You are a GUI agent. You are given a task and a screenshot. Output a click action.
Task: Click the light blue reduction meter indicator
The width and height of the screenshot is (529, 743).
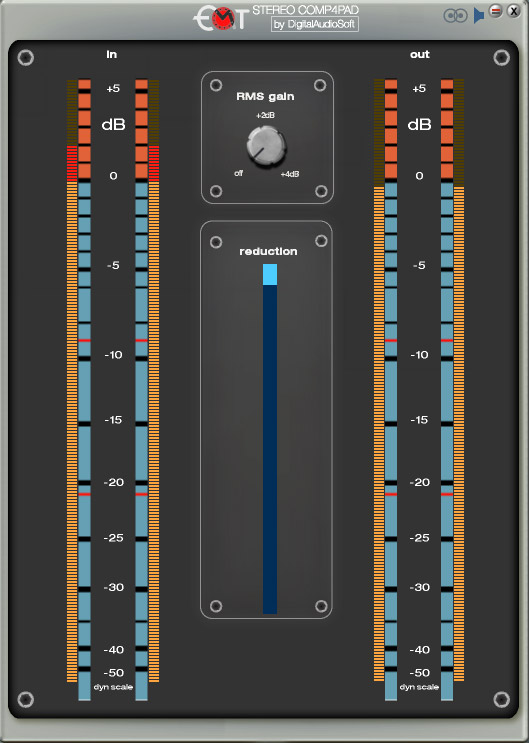click(x=270, y=274)
